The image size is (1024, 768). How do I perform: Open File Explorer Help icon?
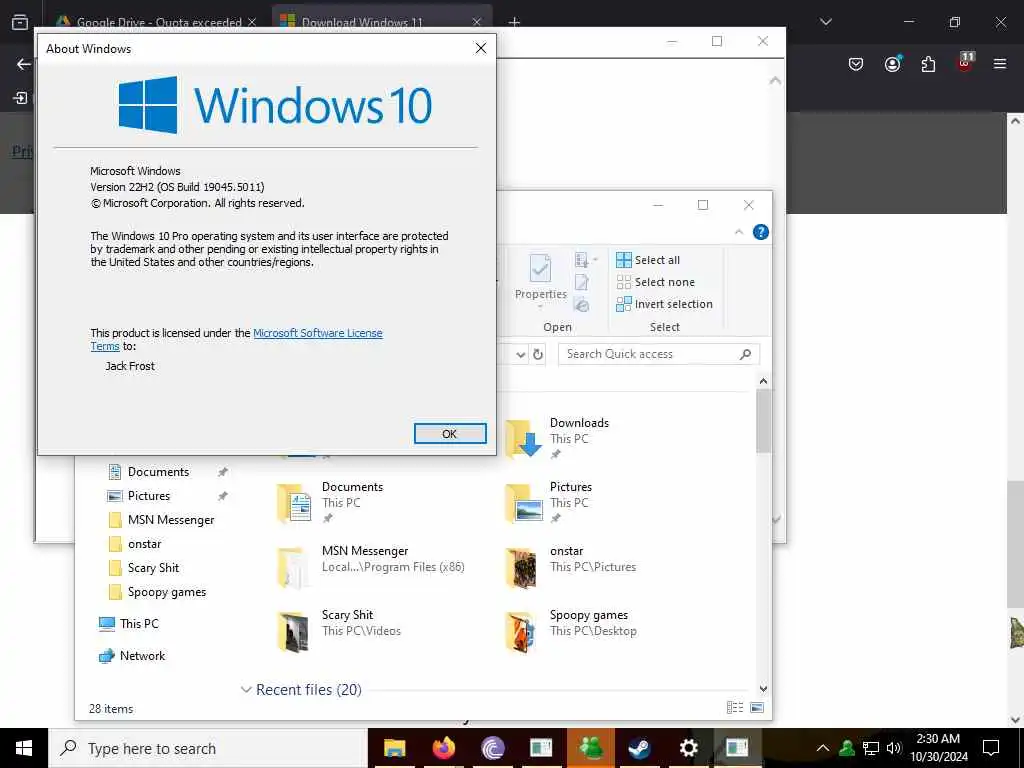(761, 232)
